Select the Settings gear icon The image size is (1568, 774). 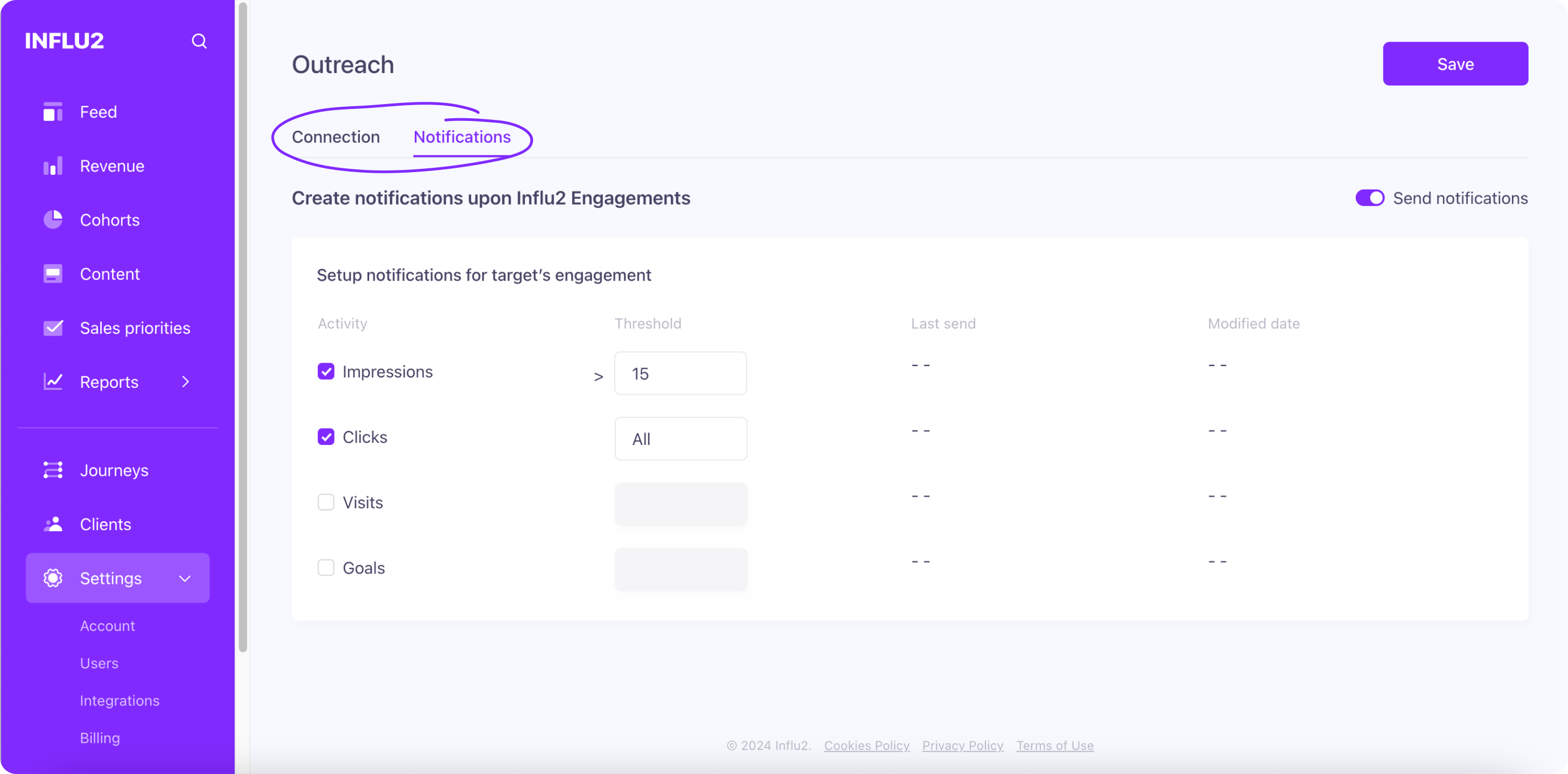(x=53, y=578)
